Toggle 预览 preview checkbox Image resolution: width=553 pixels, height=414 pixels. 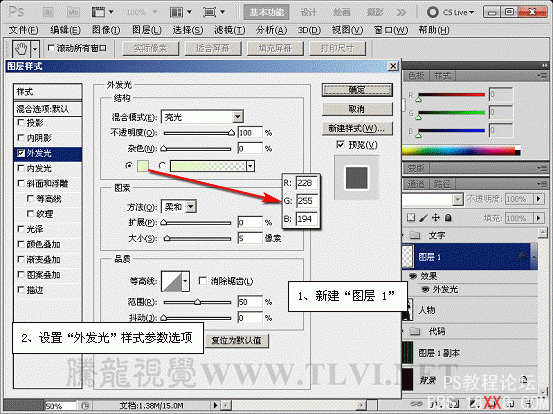click(340, 145)
